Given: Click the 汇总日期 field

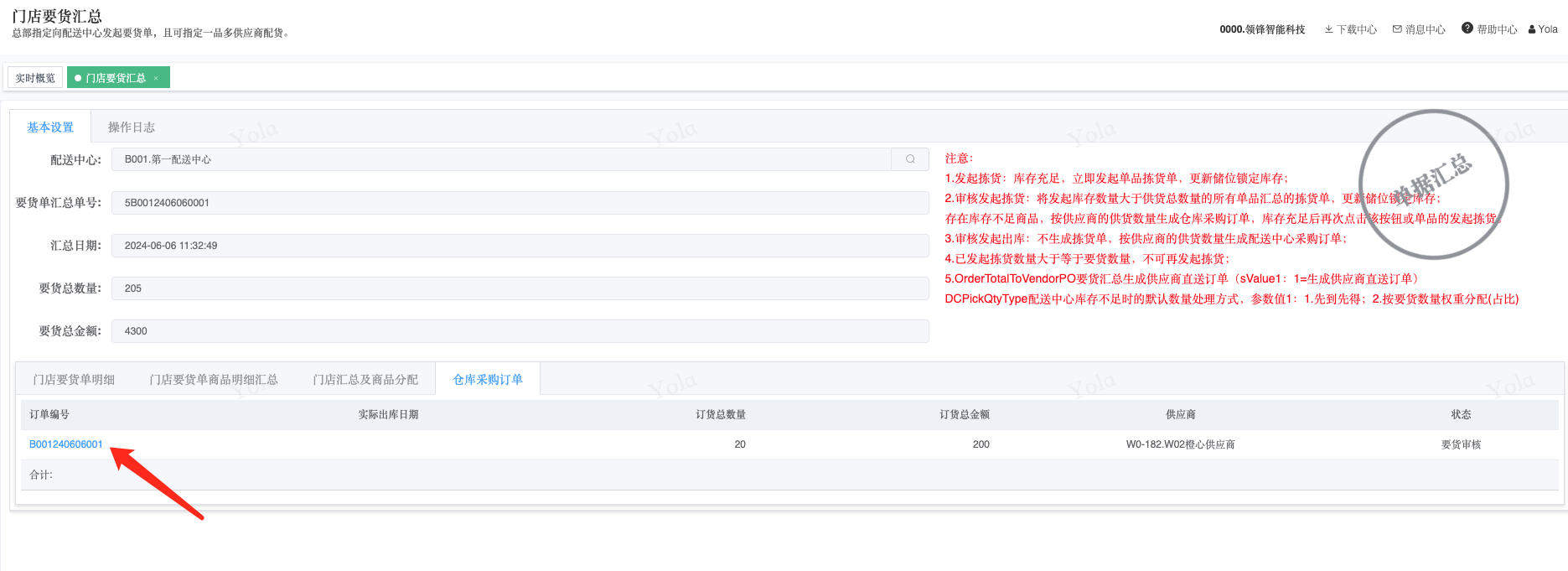Looking at the screenshot, I should coord(520,246).
